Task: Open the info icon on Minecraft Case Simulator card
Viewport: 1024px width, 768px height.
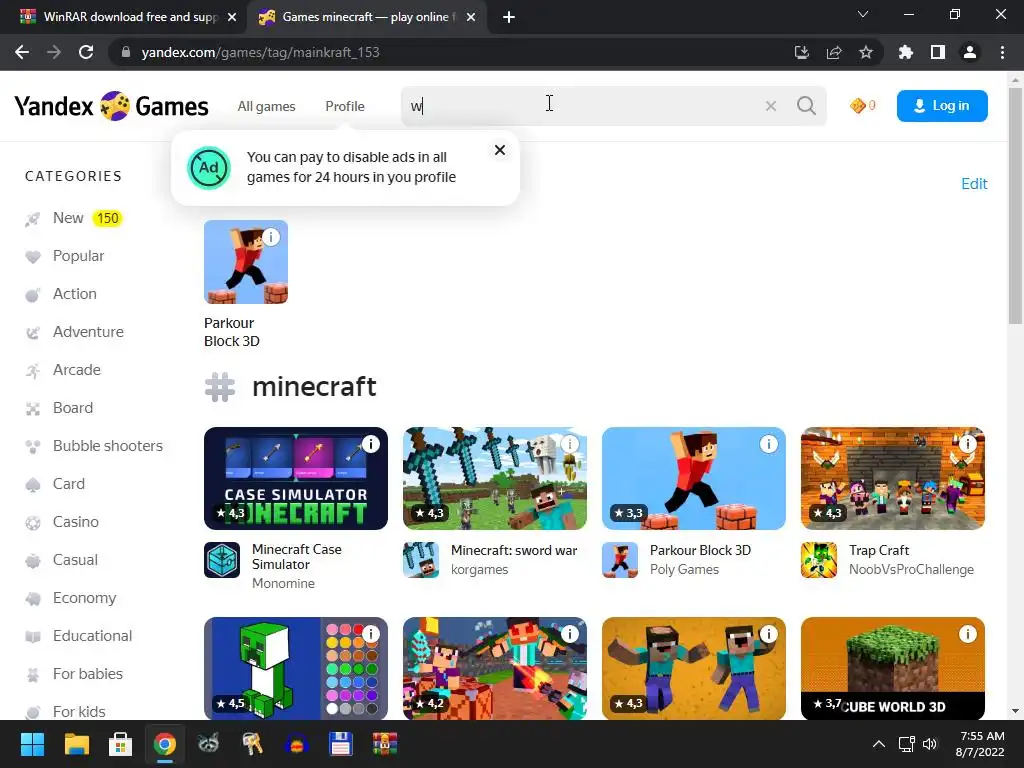Action: 370,444
